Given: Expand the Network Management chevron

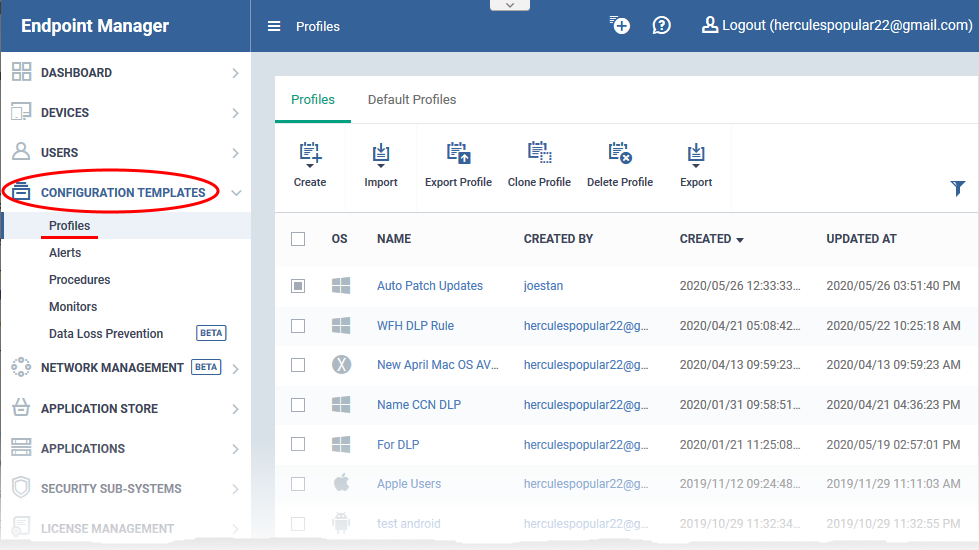Looking at the screenshot, I should coord(235,369).
